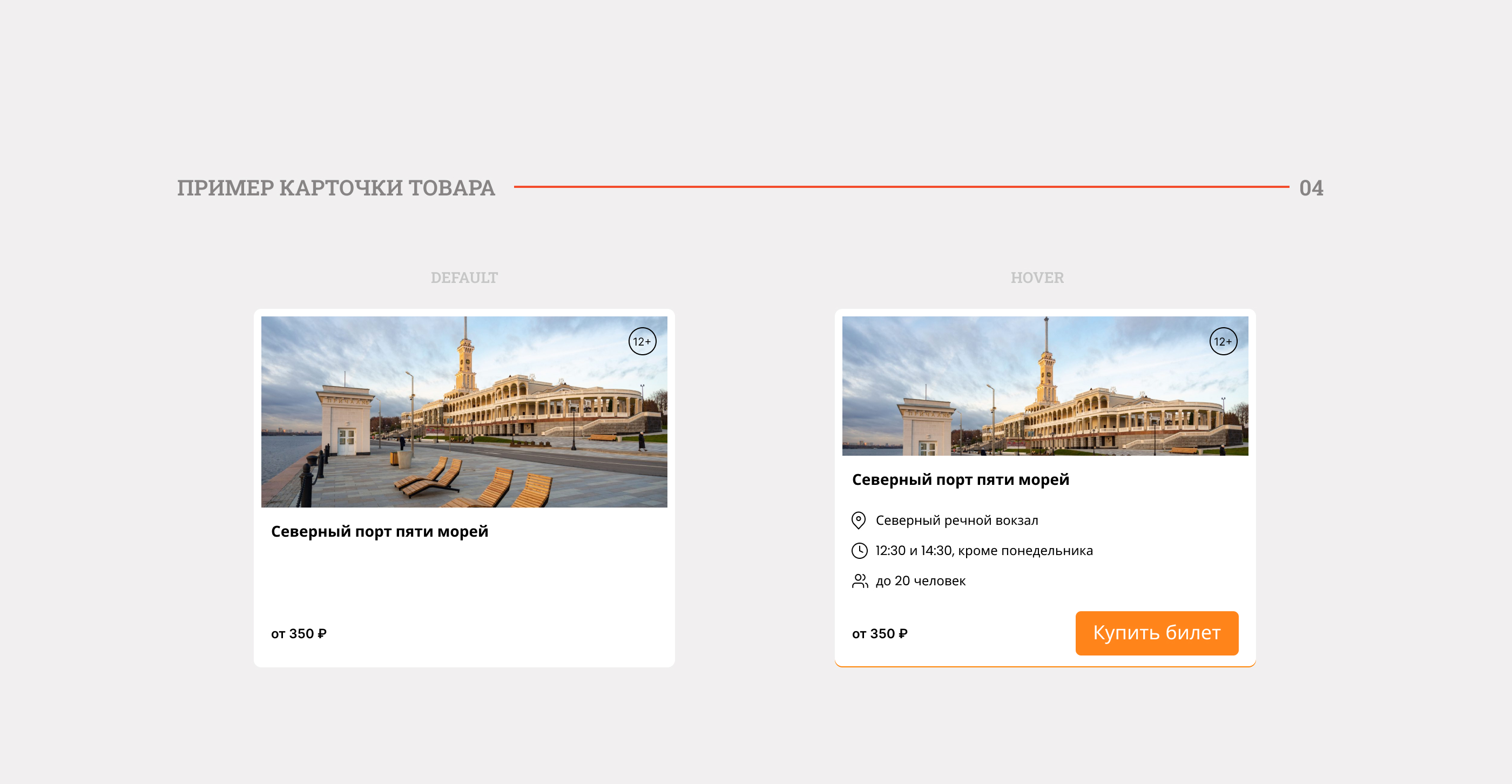Click the 12:30 и 14:30 schedule text

(984, 551)
